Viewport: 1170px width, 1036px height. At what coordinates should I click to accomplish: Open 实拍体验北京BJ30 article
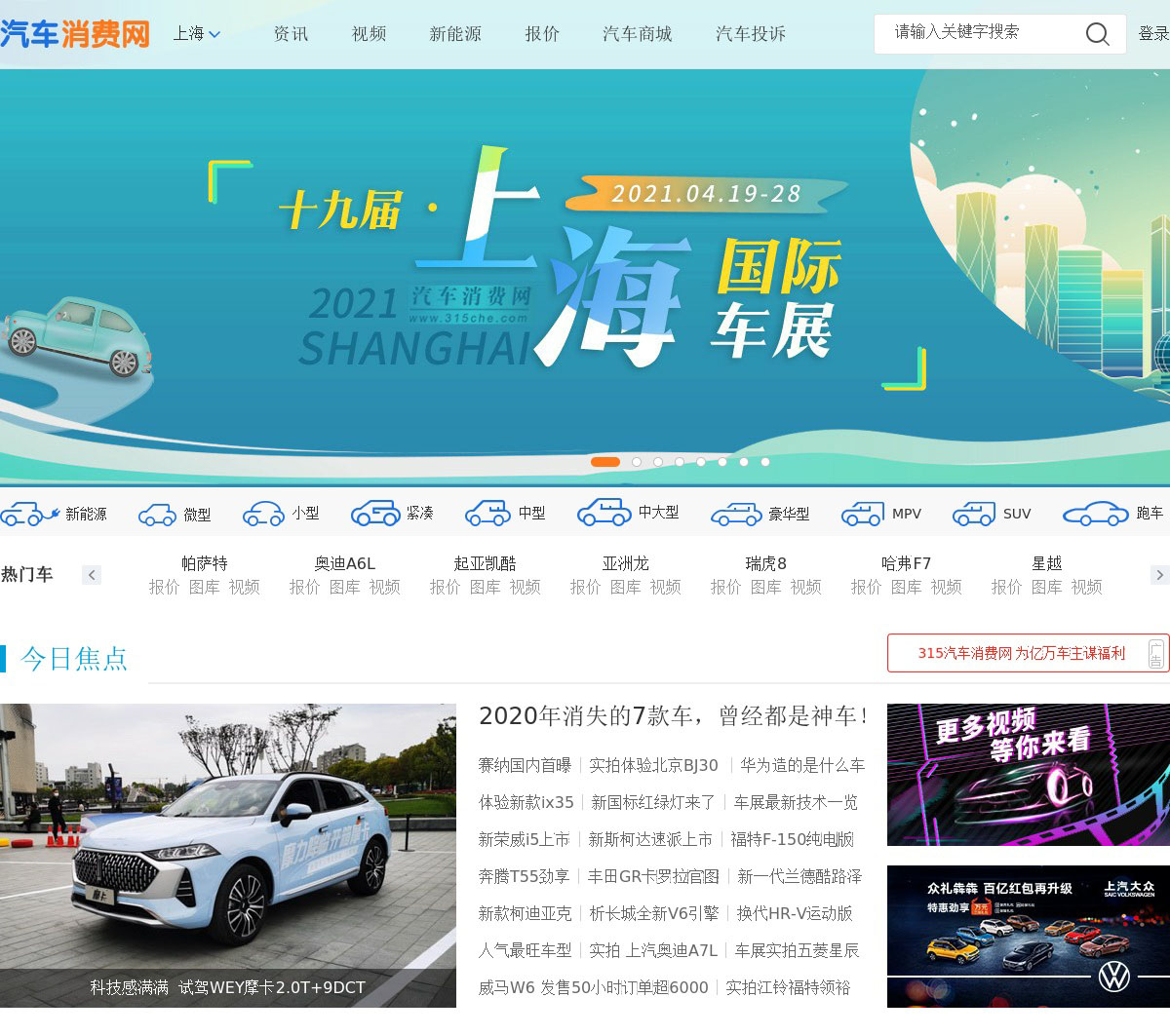[653, 765]
